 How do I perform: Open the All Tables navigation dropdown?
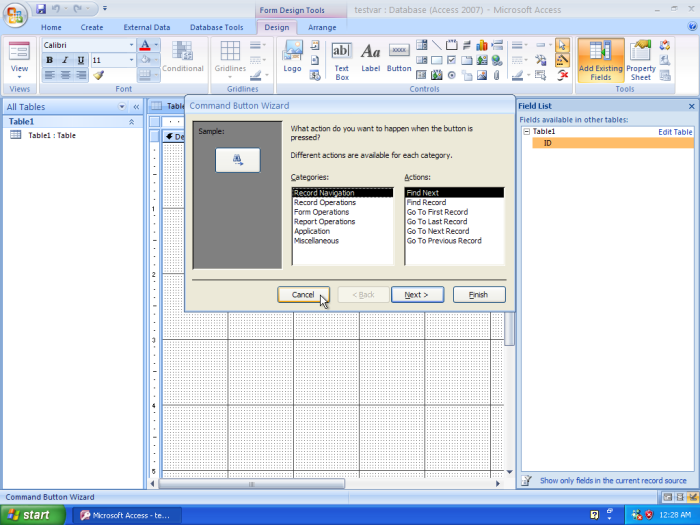coord(121,107)
